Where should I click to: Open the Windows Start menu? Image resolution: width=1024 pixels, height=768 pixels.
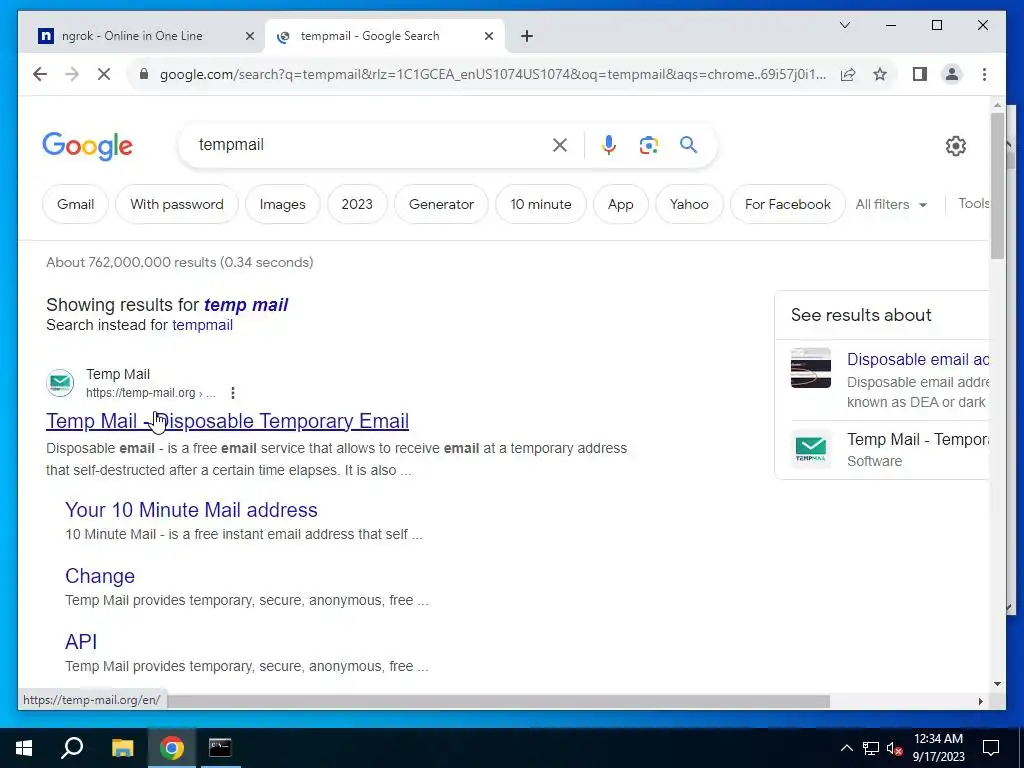(x=24, y=748)
